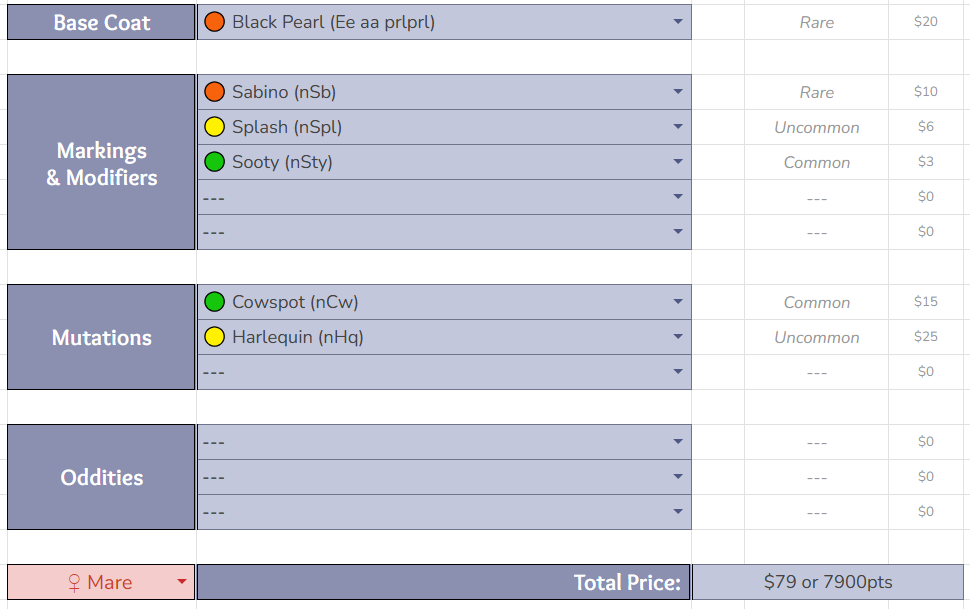
Task: Open the first empty Oddities dropdown
Action: pos(677,442)
